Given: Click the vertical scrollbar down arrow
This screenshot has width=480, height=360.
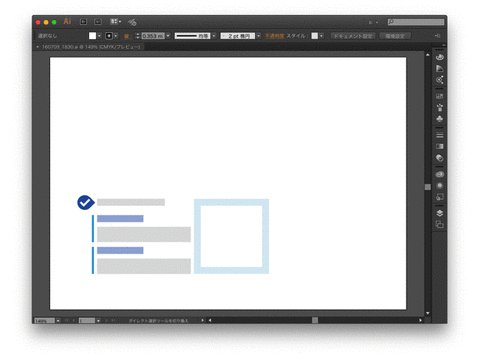Looking at the screenshot, I should 428,313.
